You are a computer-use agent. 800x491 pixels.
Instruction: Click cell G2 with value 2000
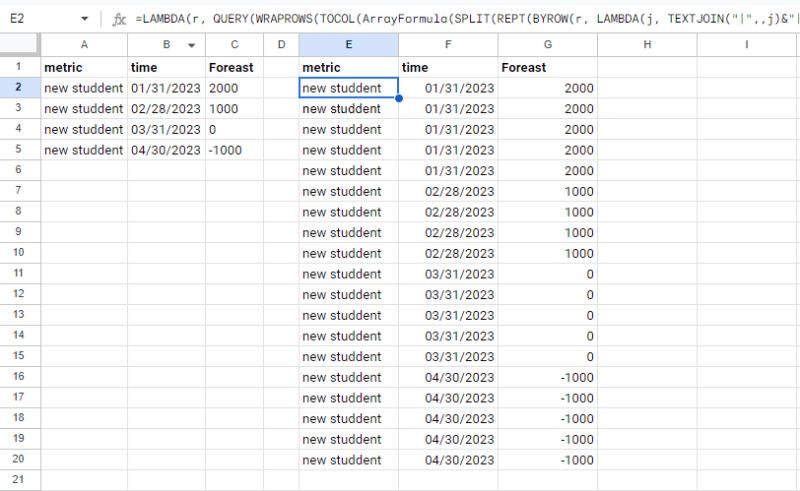(x=547, y=88)
